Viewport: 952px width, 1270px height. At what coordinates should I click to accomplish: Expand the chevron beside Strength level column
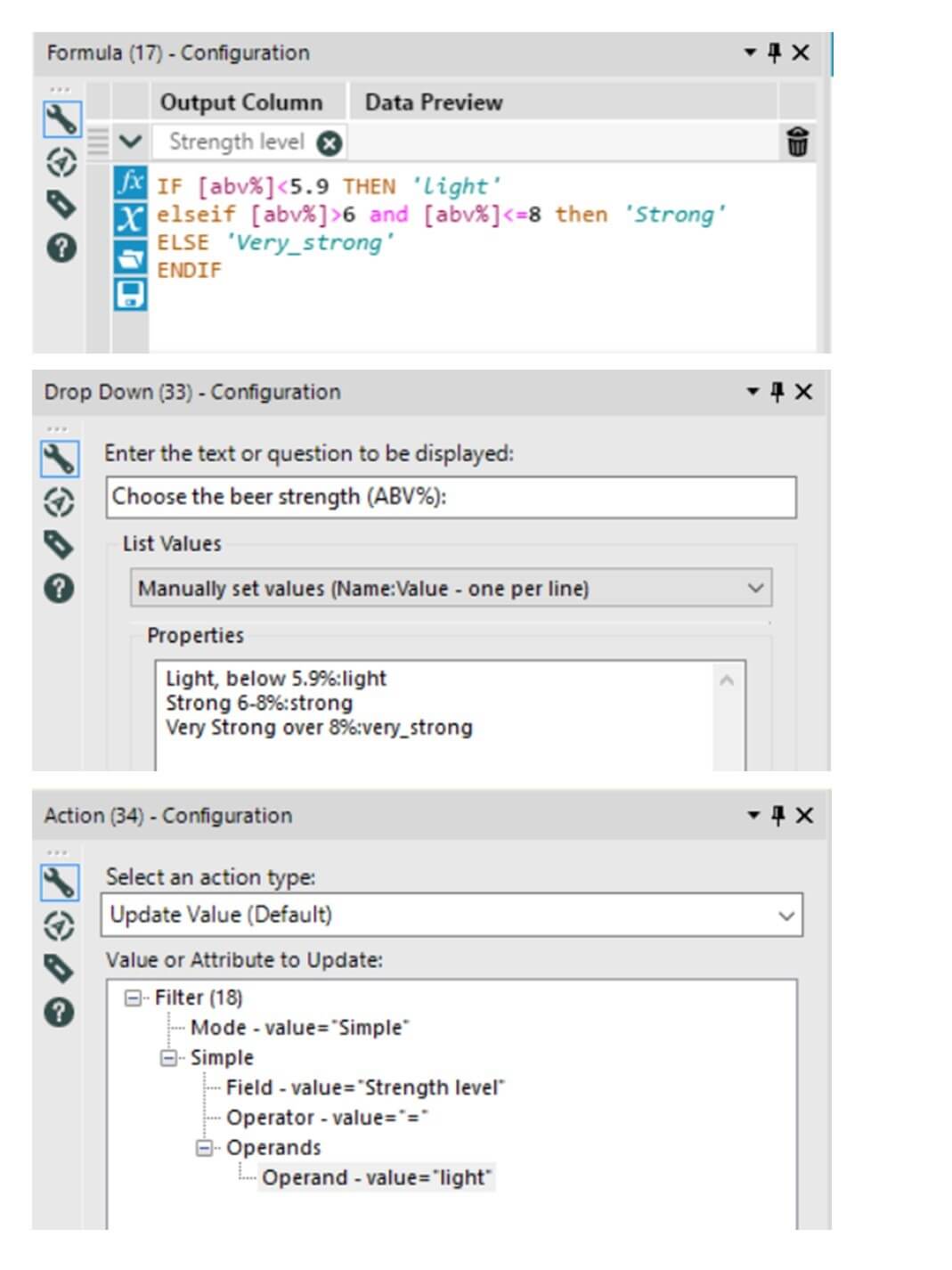[130, 142]
